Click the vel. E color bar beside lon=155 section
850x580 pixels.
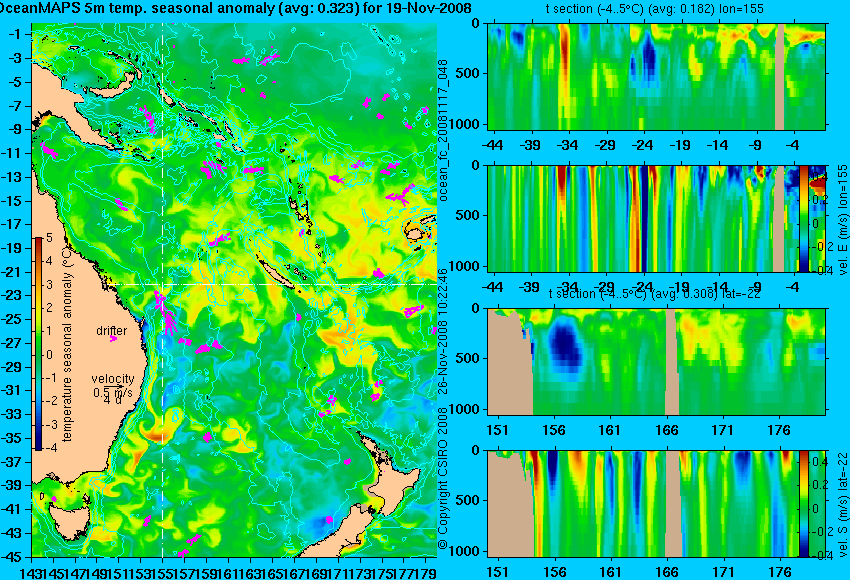click(803, 218)
